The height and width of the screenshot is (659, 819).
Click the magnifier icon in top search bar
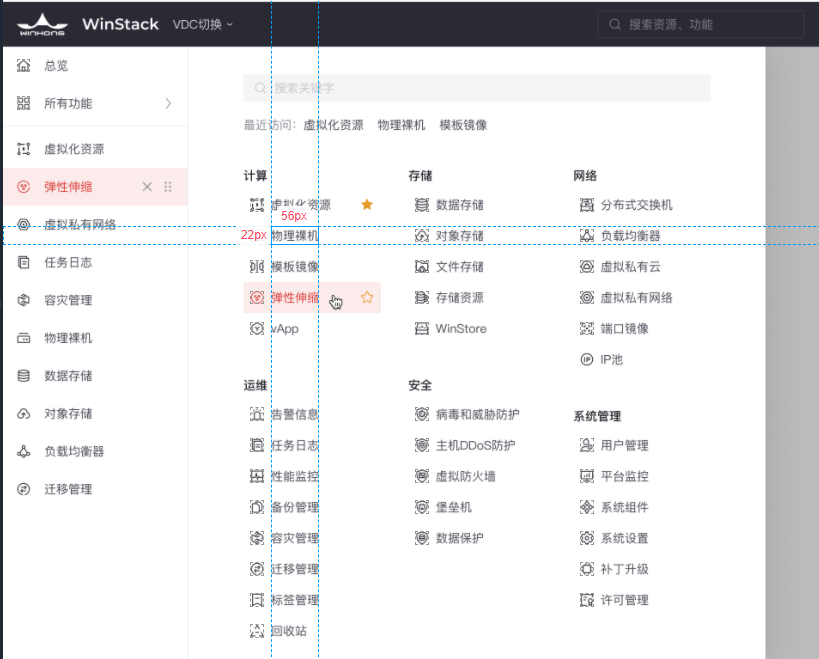pos(615,25)
